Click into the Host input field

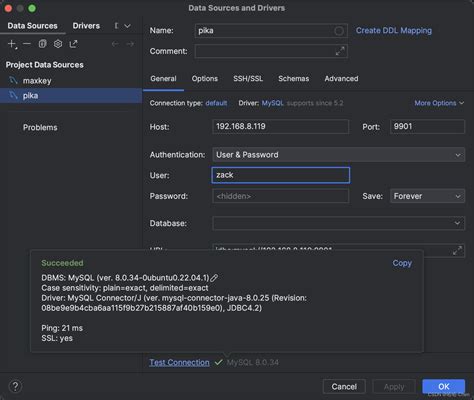pyautogui.click(x=281, y=127)
